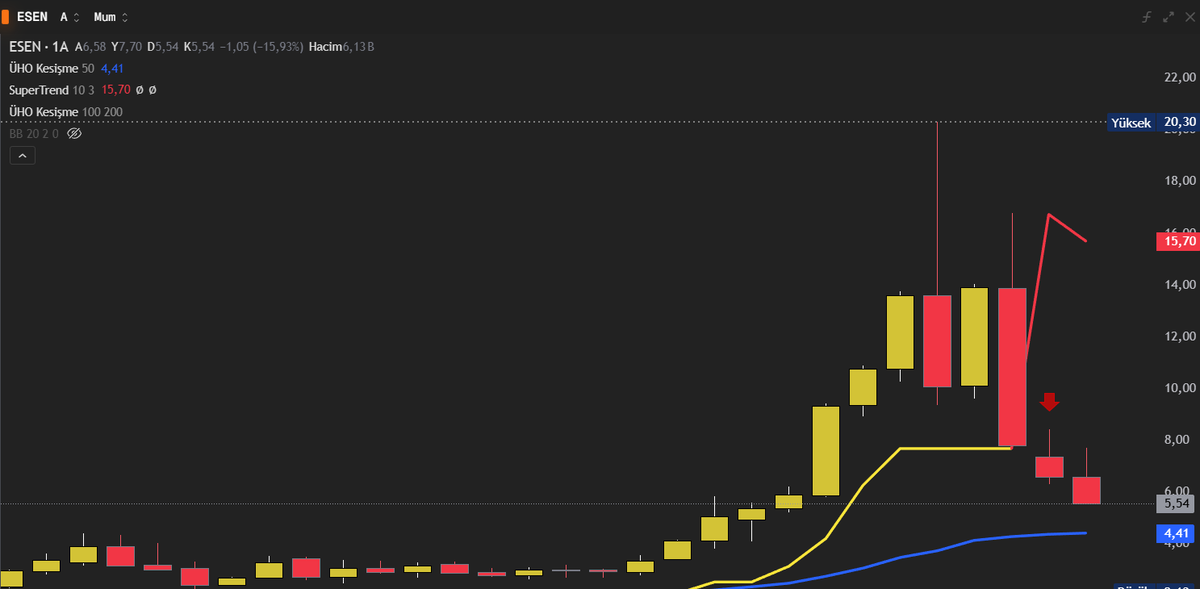Click the red sell arrow signal marker

[x=1049, y=402]
